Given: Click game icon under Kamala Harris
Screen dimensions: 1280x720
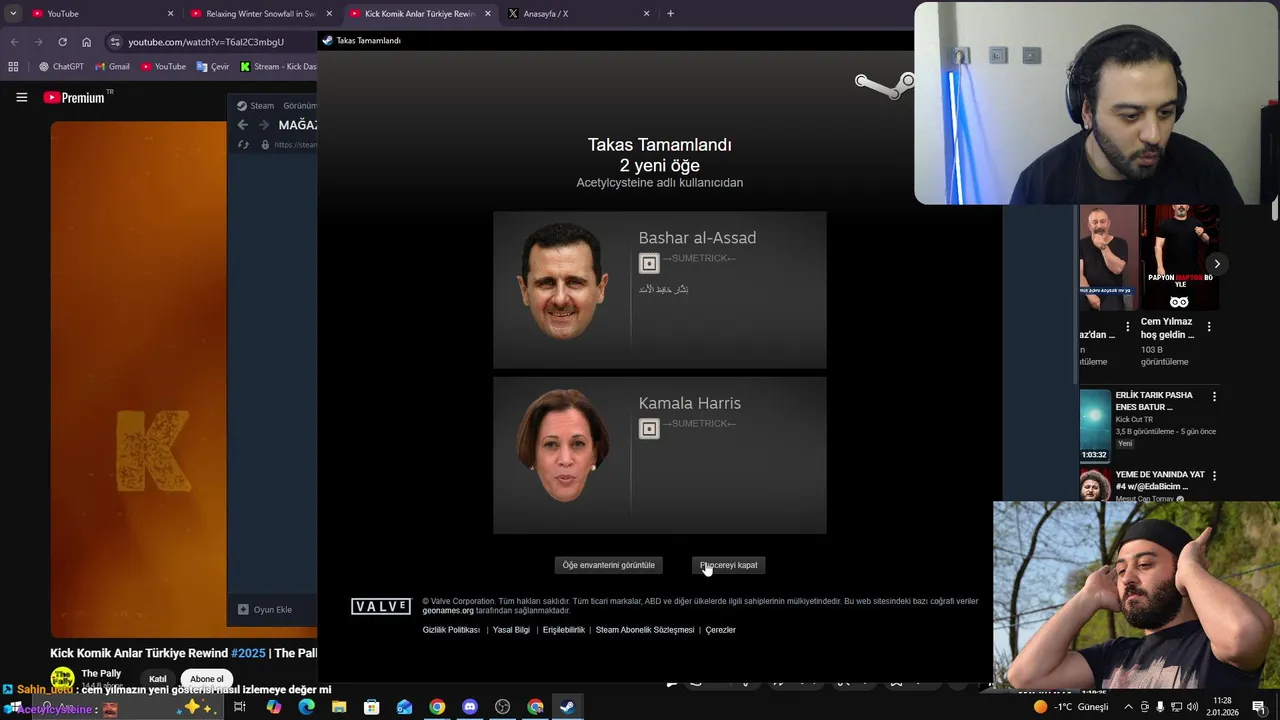Looking at the screenshot, I should tap(649, 428).
